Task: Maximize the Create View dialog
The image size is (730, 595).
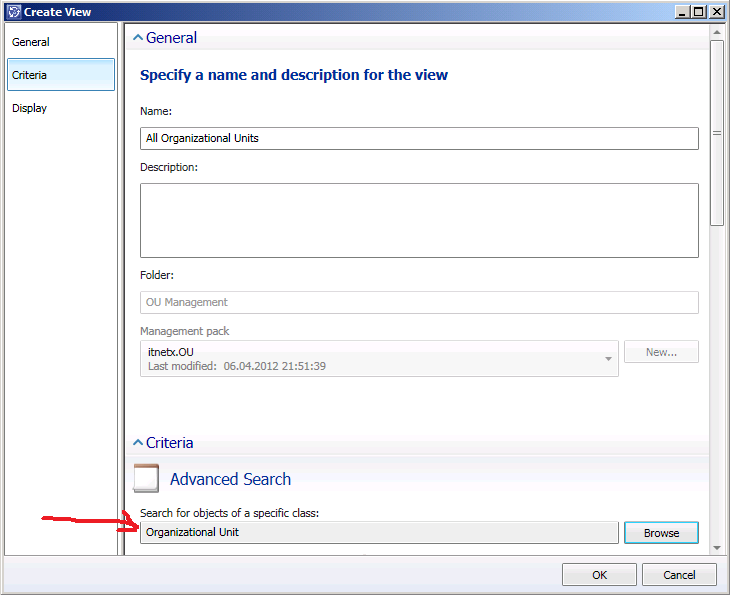Action: [x=699, y=12]
